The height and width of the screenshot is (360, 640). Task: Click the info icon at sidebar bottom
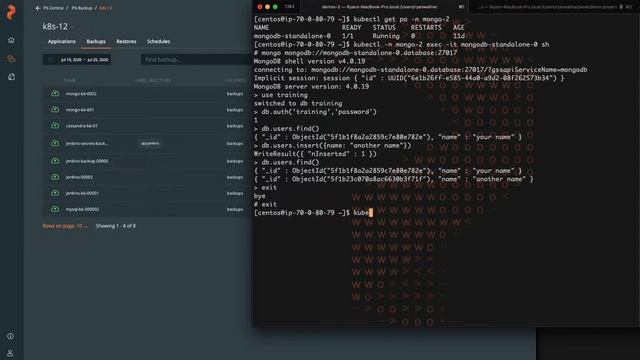coord(10,336)
